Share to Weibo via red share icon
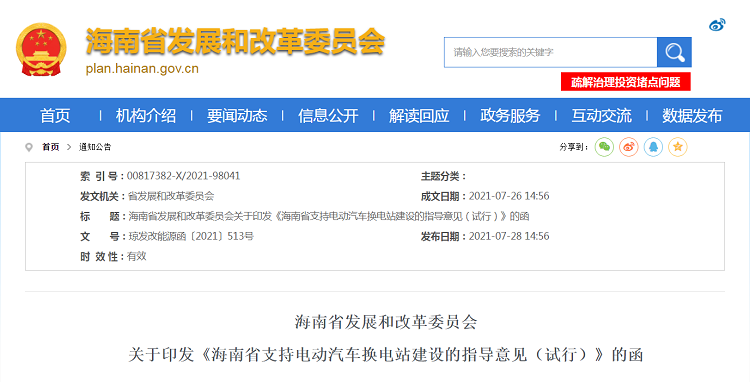Image resolution: width=750 pixels, height=382 pixels. click(x=629, y=147)
